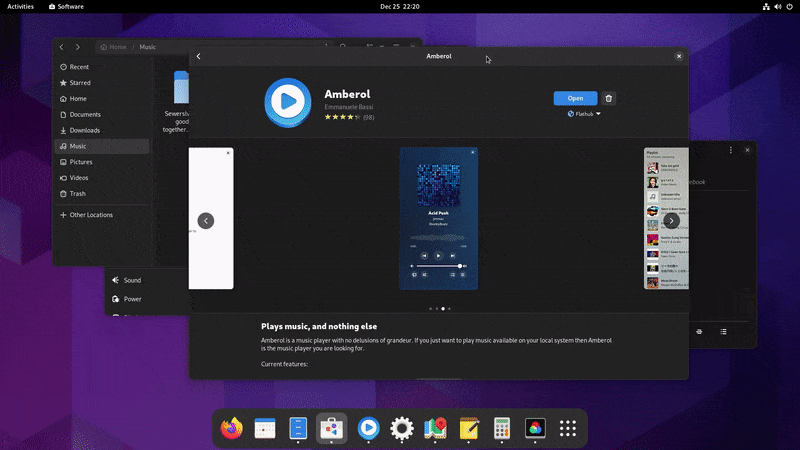Uninstall Amberol with the trash button
This screenshot has height=450, width=800.
(x=608, y=98)
